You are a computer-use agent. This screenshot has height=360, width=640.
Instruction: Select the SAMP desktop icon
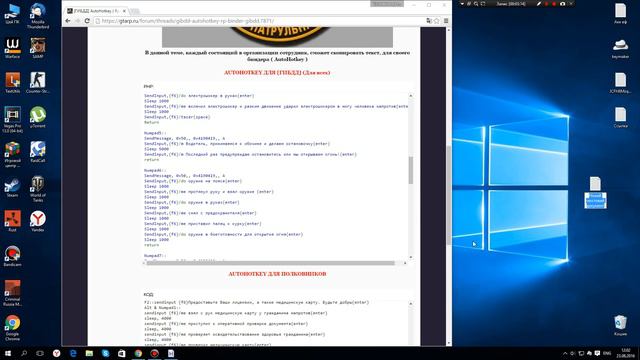(x=38, y=48)
